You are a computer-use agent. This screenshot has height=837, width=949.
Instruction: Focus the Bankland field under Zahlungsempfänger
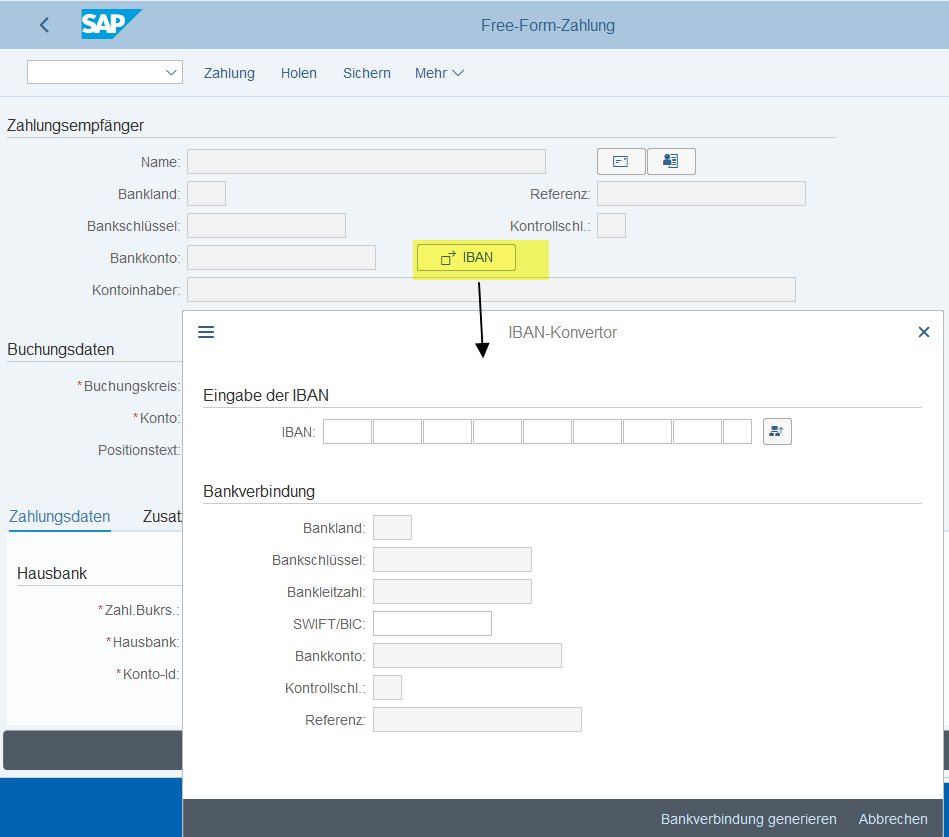206,194
